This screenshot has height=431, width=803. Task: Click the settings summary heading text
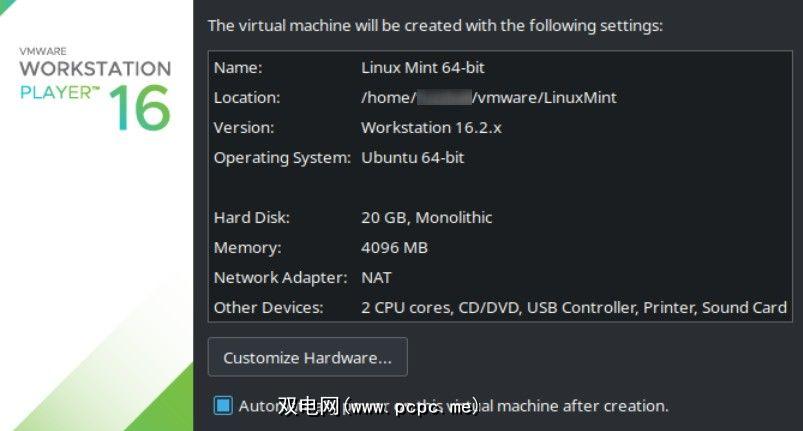click(435, 25)
